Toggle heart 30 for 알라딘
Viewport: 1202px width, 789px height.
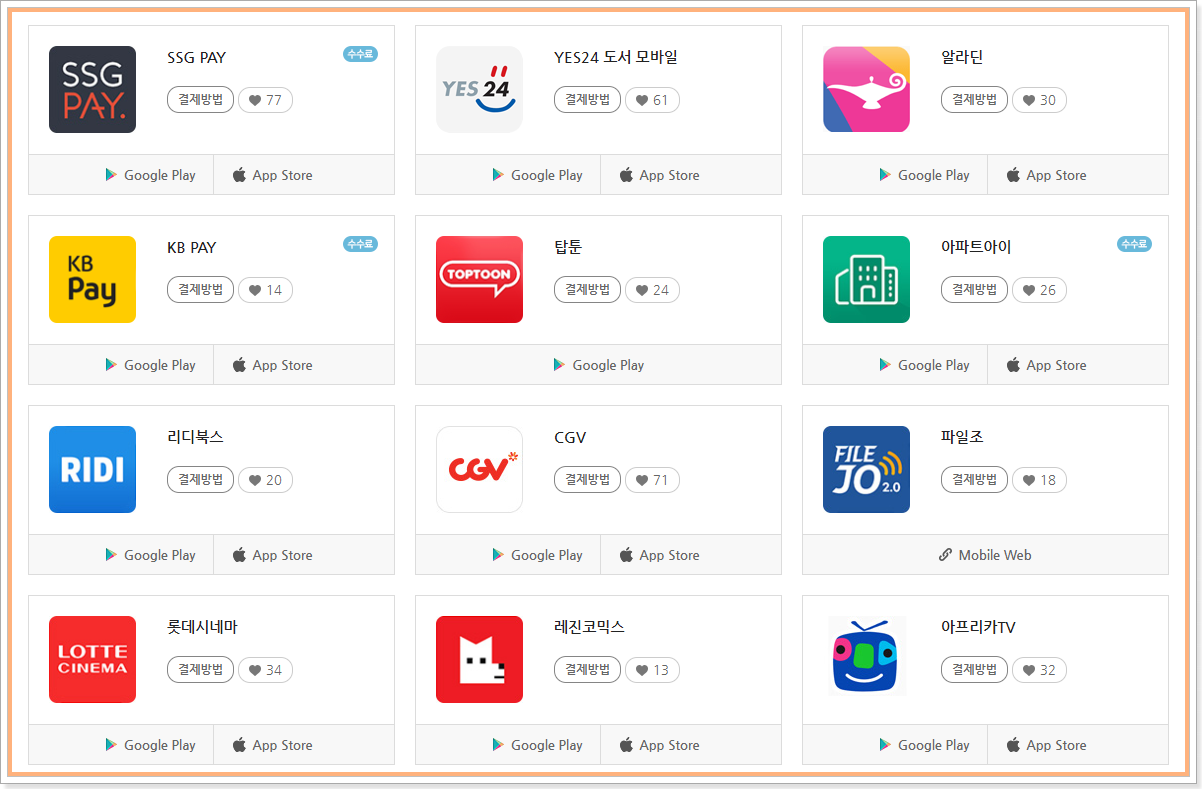point(1039,100)
